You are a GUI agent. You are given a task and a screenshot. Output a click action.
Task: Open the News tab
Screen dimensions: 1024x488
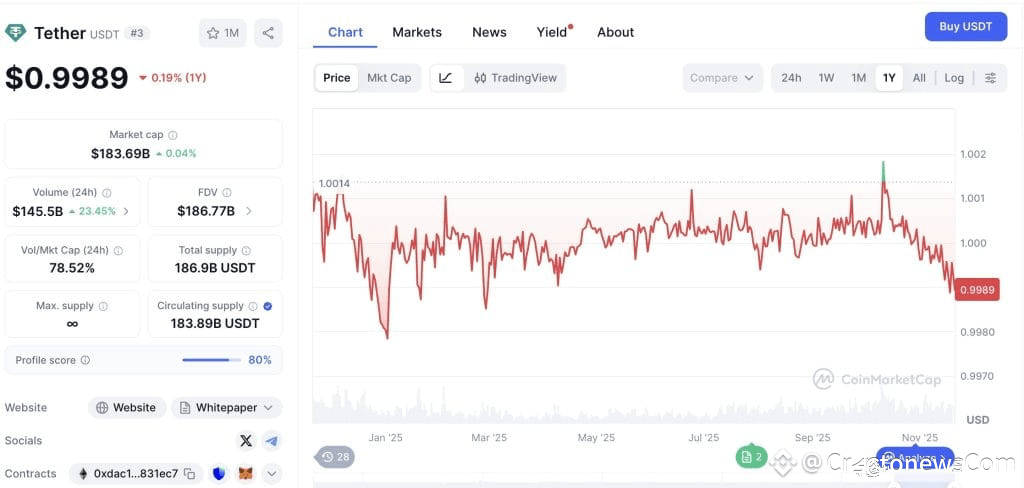(x=489, y=32)
